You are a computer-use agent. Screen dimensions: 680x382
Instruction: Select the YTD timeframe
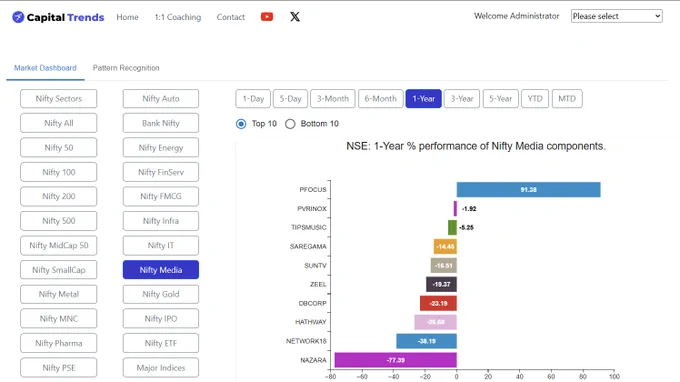535,99
